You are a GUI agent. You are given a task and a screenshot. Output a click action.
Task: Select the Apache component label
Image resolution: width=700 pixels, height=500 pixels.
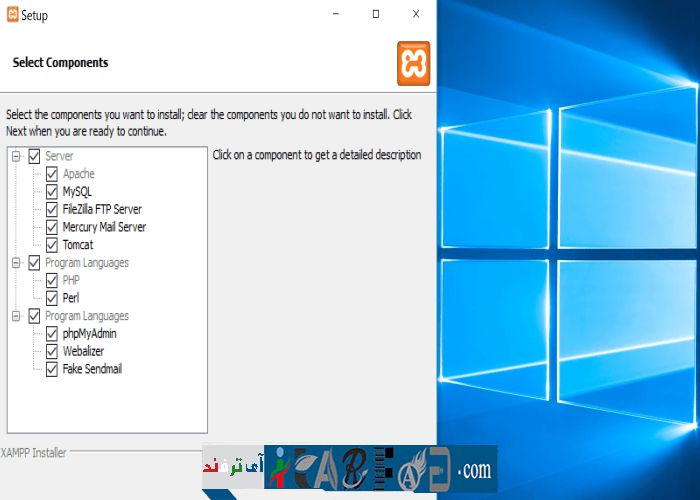(x=78, y=174)
